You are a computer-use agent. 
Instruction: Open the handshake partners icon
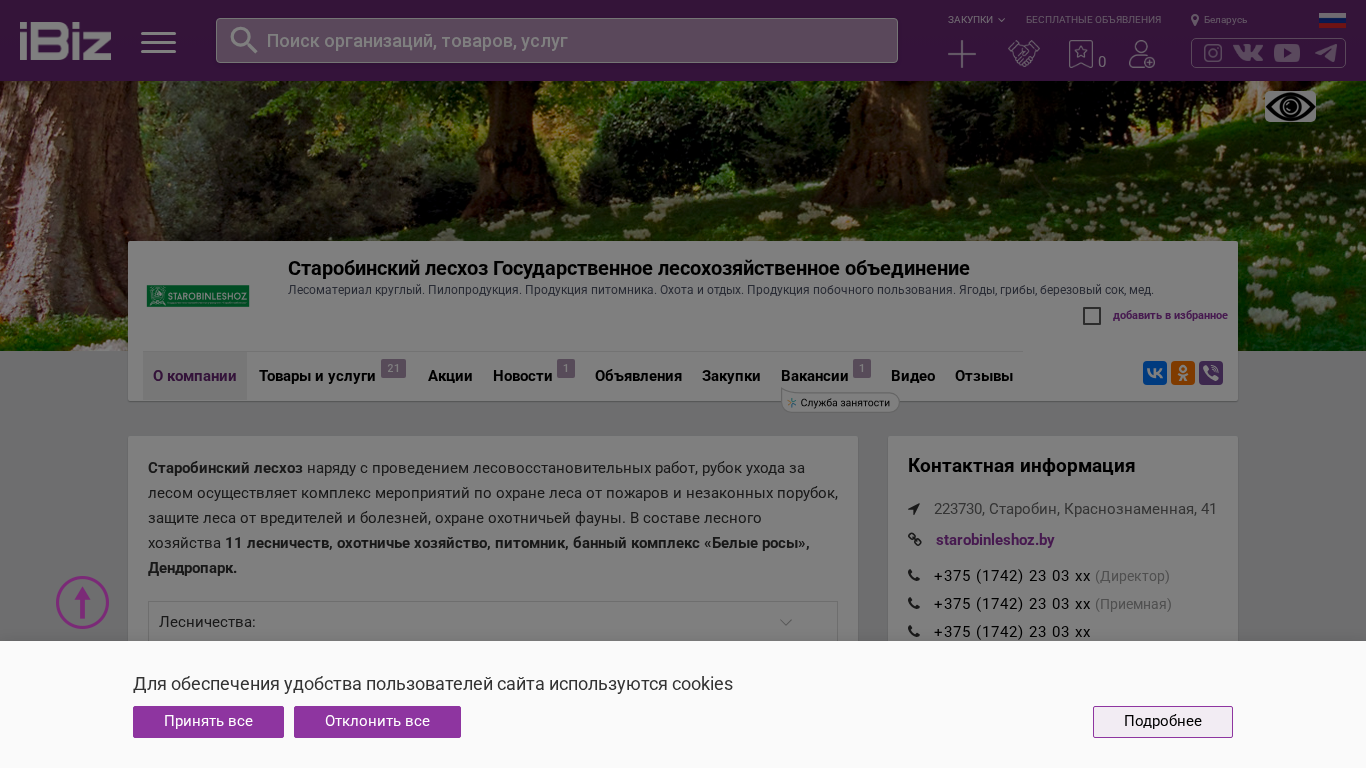pyautogui.click(x=1024, y=54)
